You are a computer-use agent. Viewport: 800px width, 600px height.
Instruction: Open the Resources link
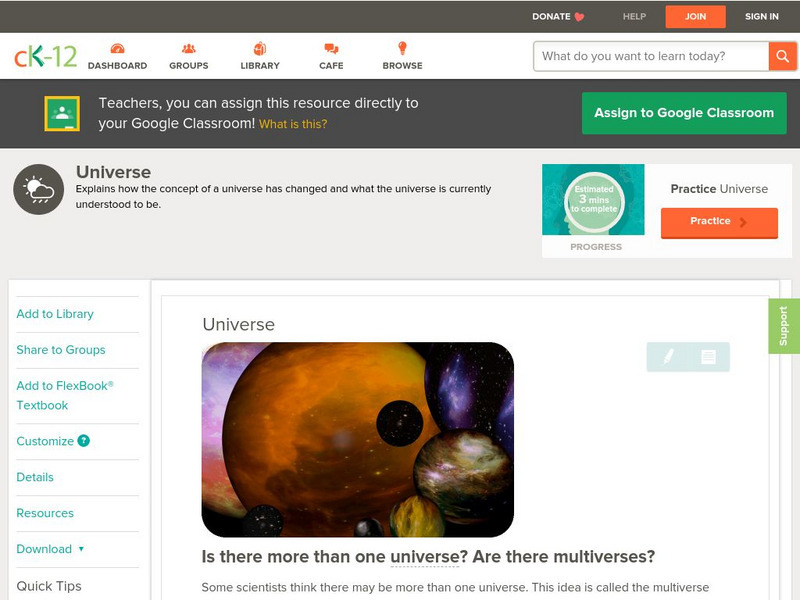coord(45,513)
